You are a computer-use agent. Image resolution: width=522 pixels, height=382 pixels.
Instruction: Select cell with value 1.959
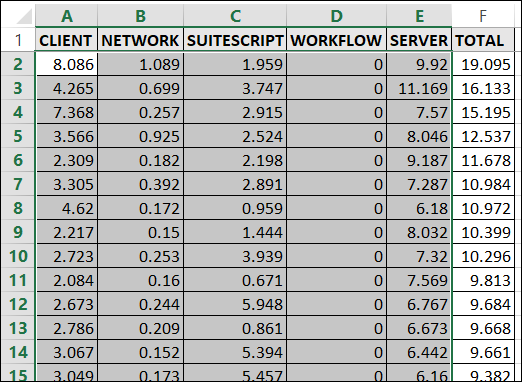[x=235, y=64]
